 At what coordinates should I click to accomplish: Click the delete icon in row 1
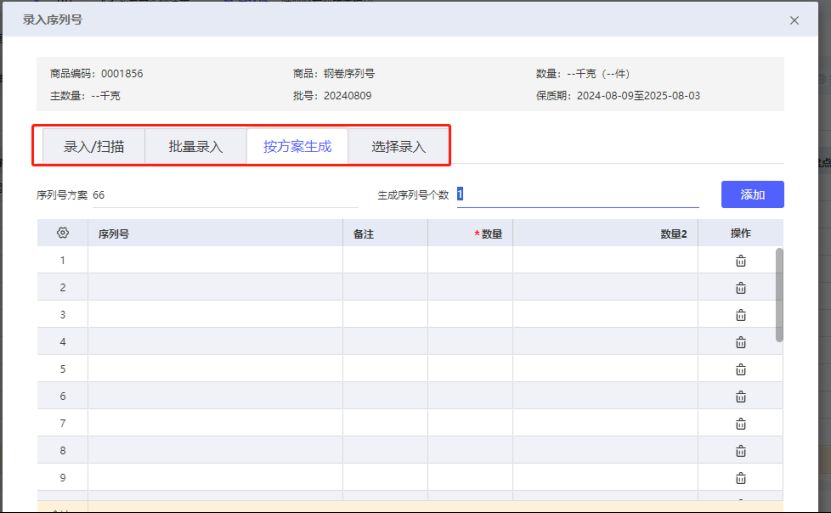pyautogui.click(x=740, y=261)
